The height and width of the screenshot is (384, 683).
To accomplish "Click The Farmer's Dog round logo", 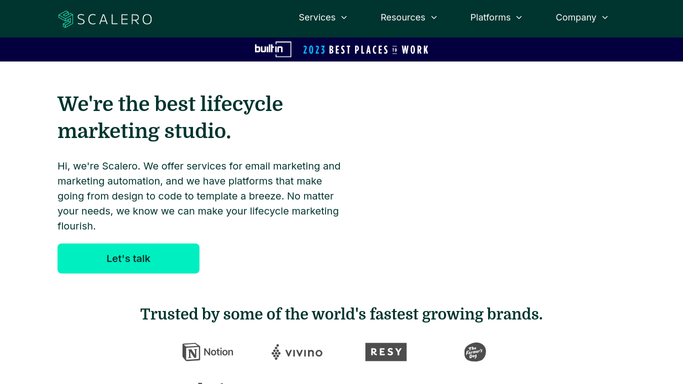I will point(475,352).
